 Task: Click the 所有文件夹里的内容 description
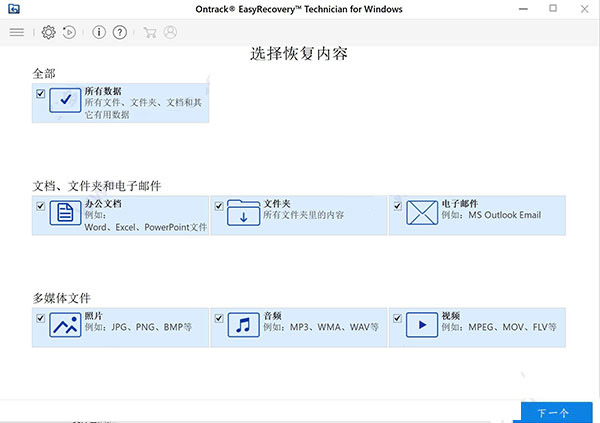(x=304, y=215)
